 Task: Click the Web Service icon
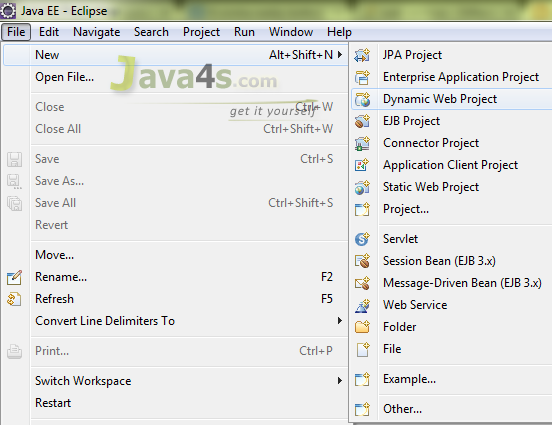pyautogui.click(x=362, y=305)
